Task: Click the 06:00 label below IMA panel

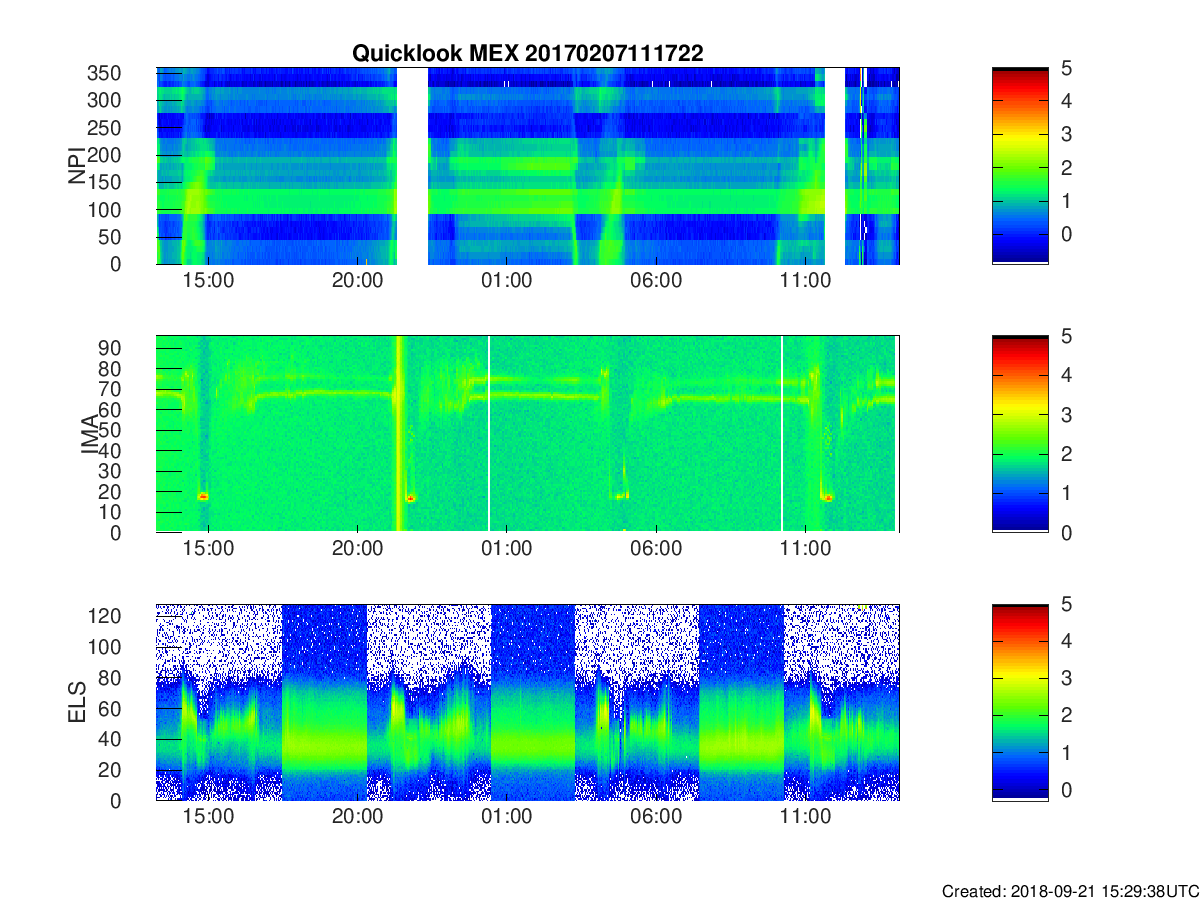Action: coord(656,549)
